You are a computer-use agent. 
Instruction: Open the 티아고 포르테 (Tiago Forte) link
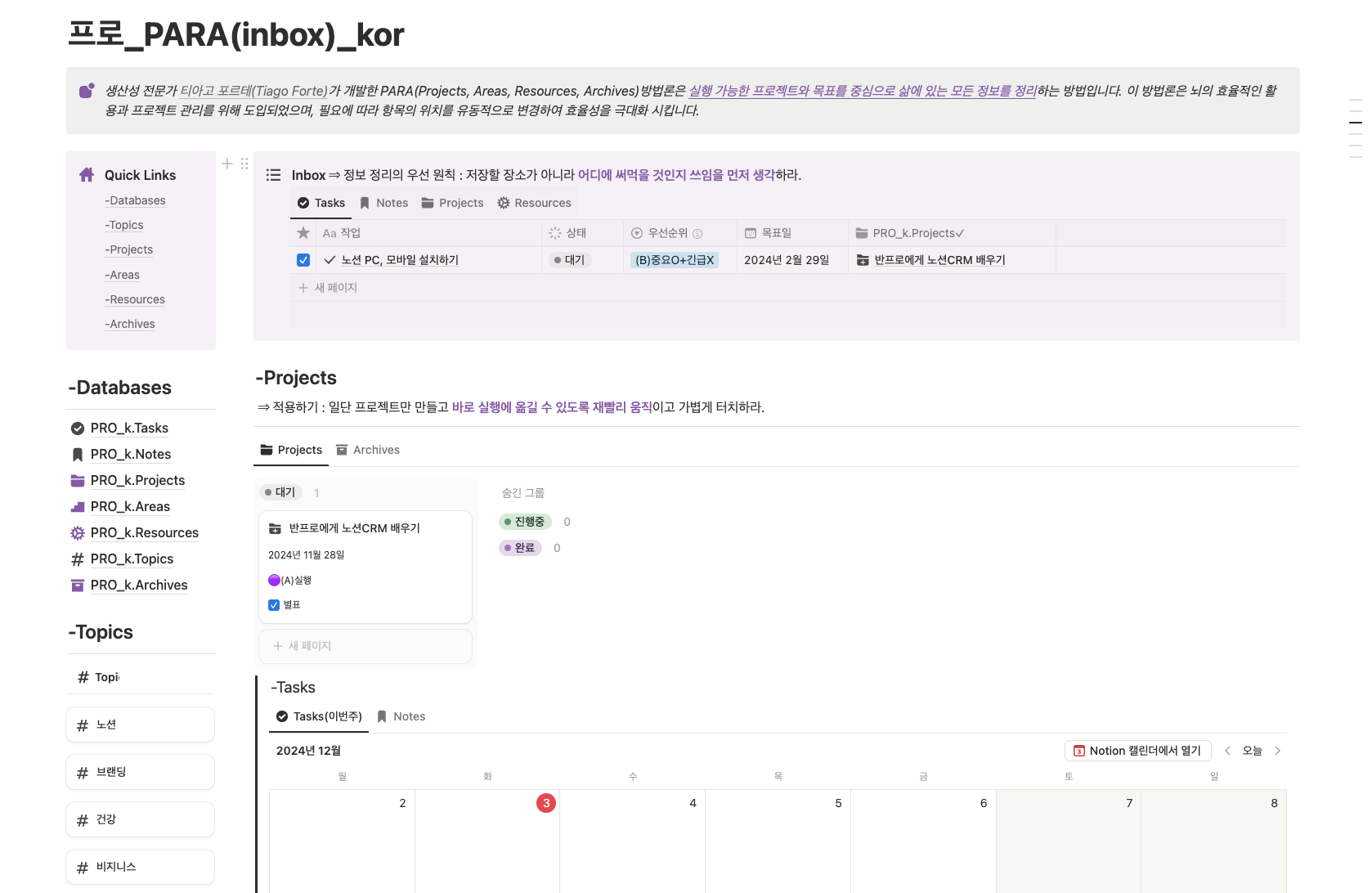tap(253, 91)
